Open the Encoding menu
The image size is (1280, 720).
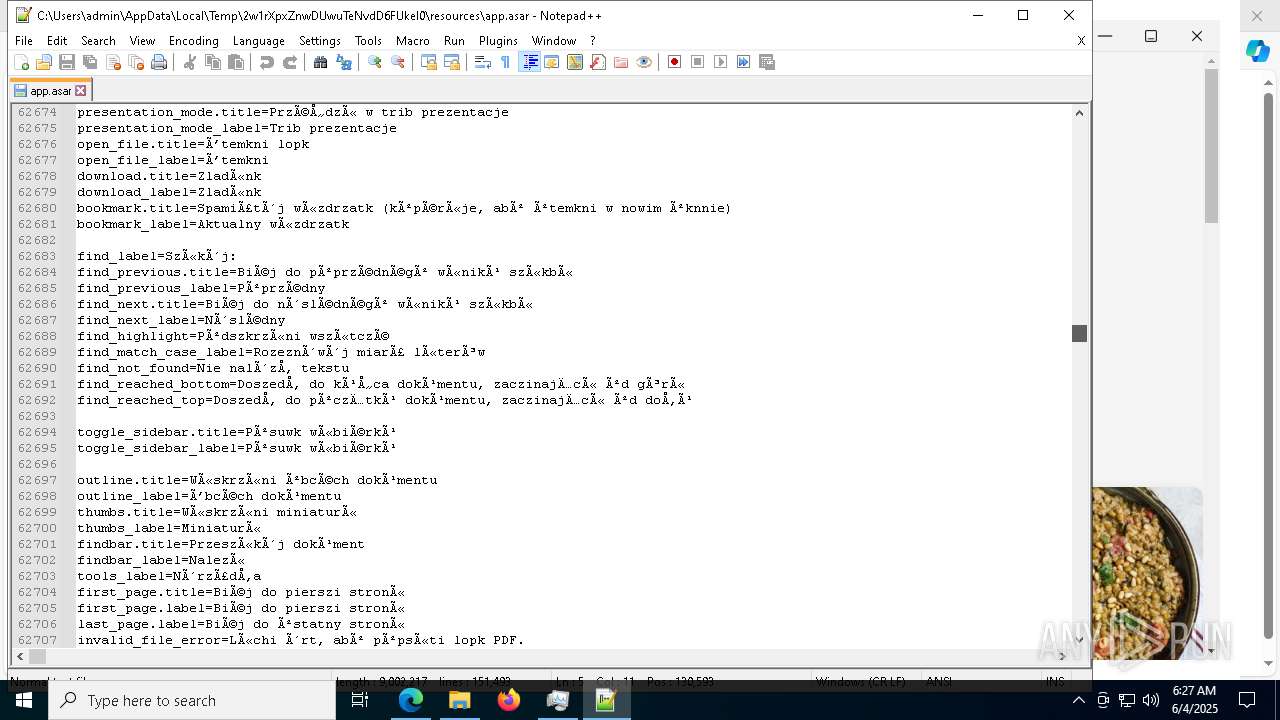(x=194, y=41)
